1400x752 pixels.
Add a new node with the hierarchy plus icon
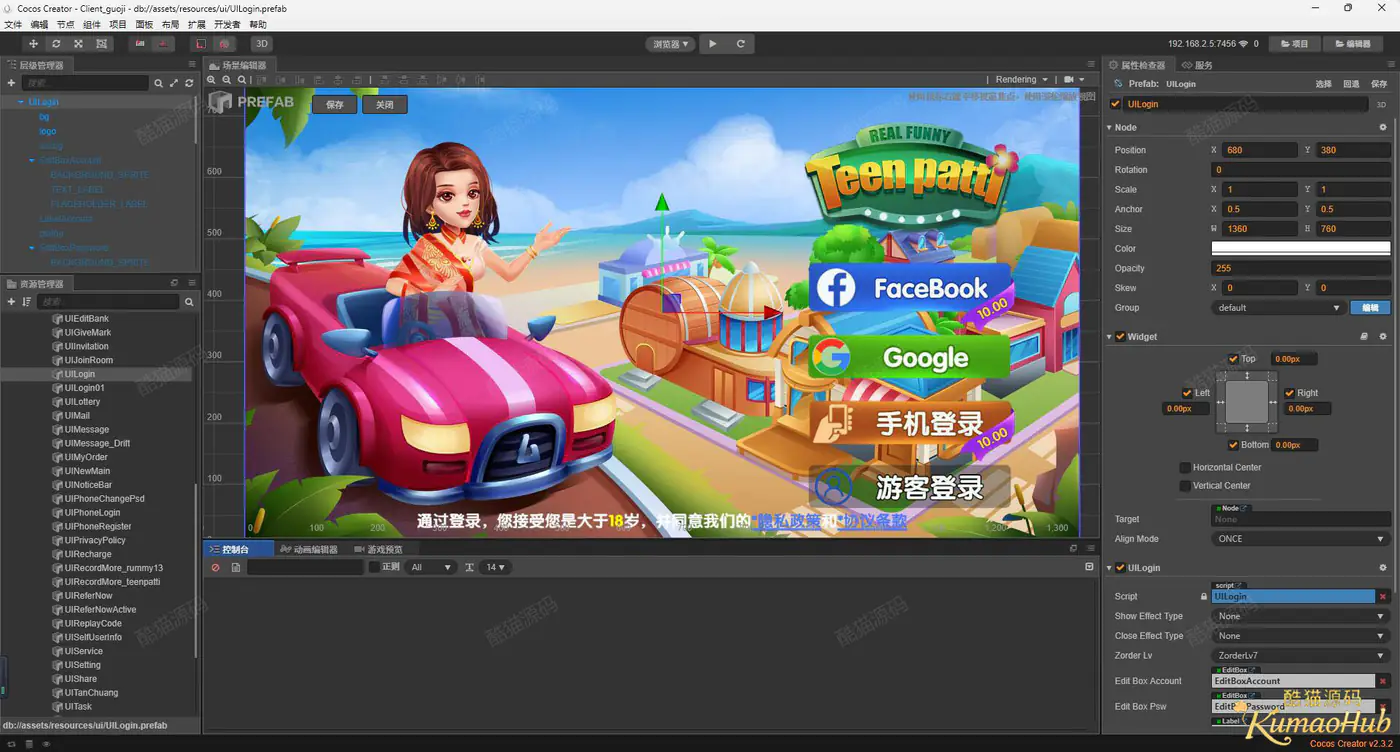(x=11, y=83)
